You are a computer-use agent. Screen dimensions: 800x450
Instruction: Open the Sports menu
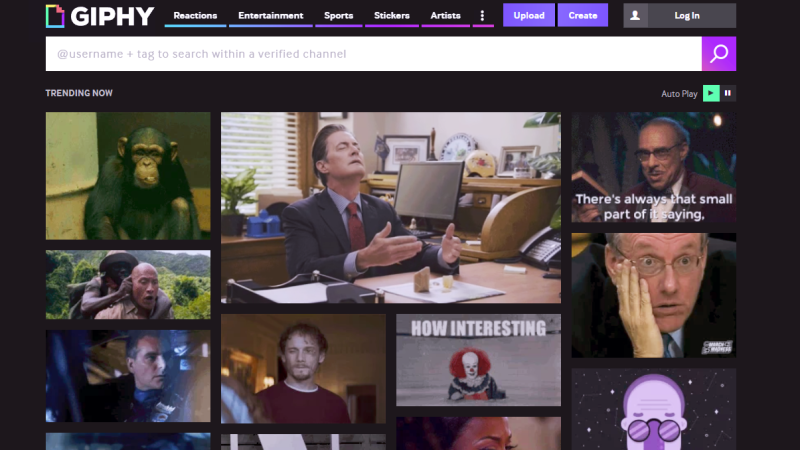point(338,15)
